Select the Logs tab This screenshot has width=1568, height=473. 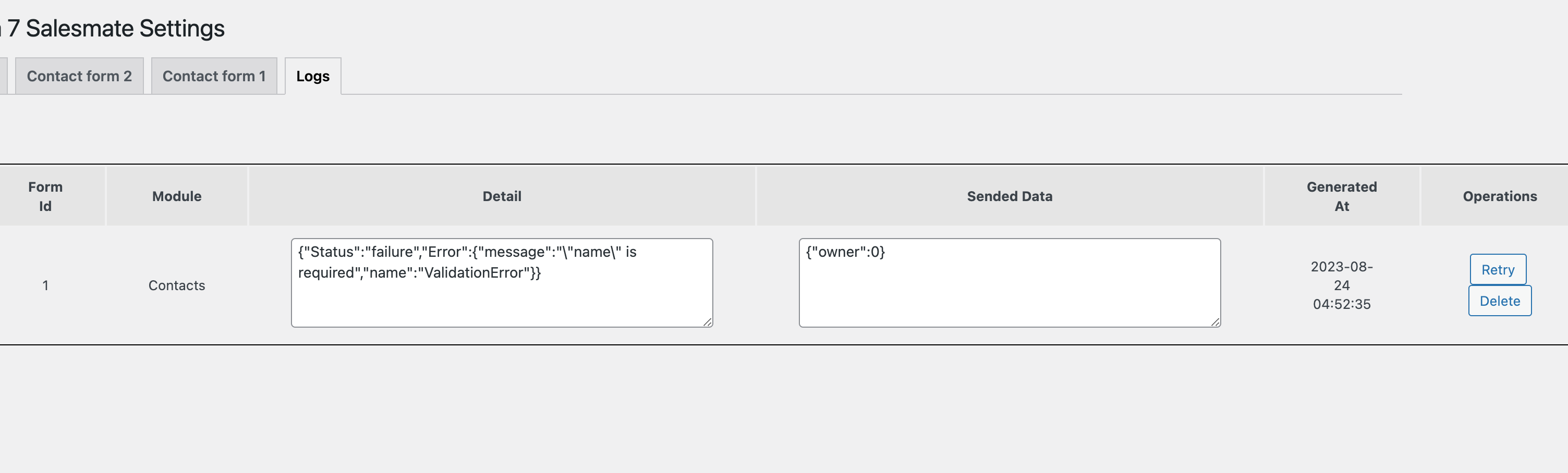coord(313,76)
